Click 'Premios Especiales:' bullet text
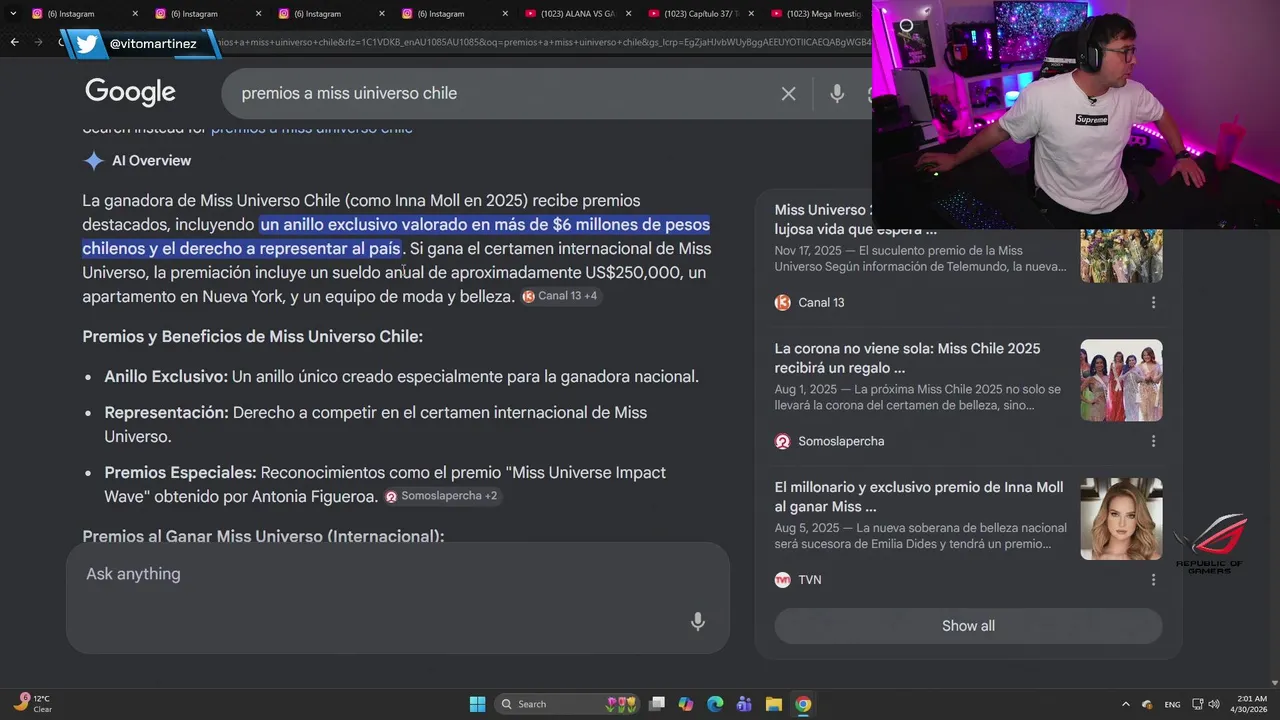 click(x=180, y=472)
